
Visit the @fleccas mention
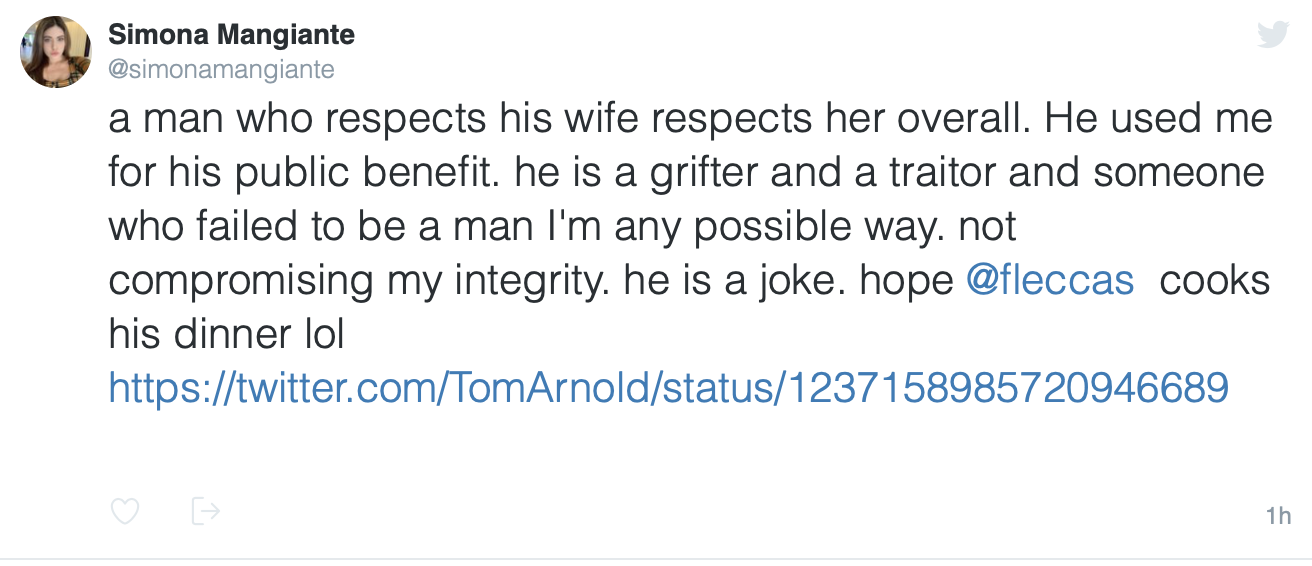pyautogui.click(x=1050, y=281)
